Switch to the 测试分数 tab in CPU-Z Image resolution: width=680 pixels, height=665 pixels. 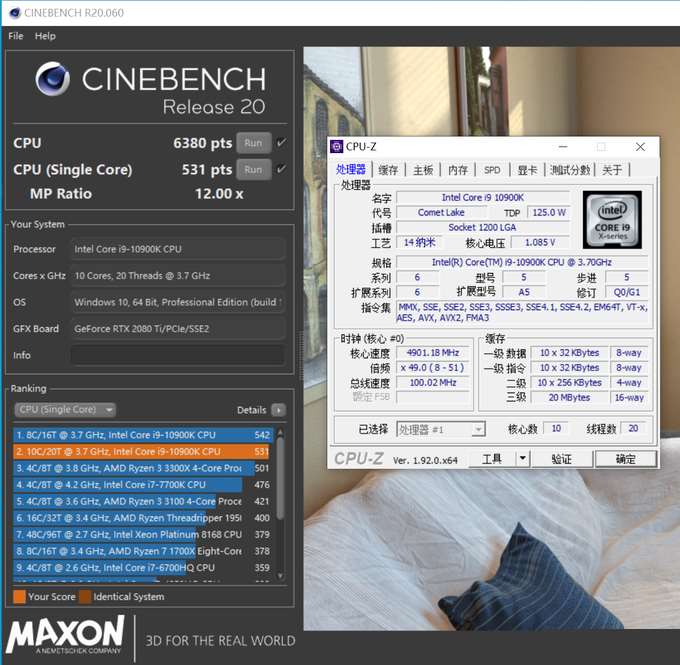(x=570, y=170)
